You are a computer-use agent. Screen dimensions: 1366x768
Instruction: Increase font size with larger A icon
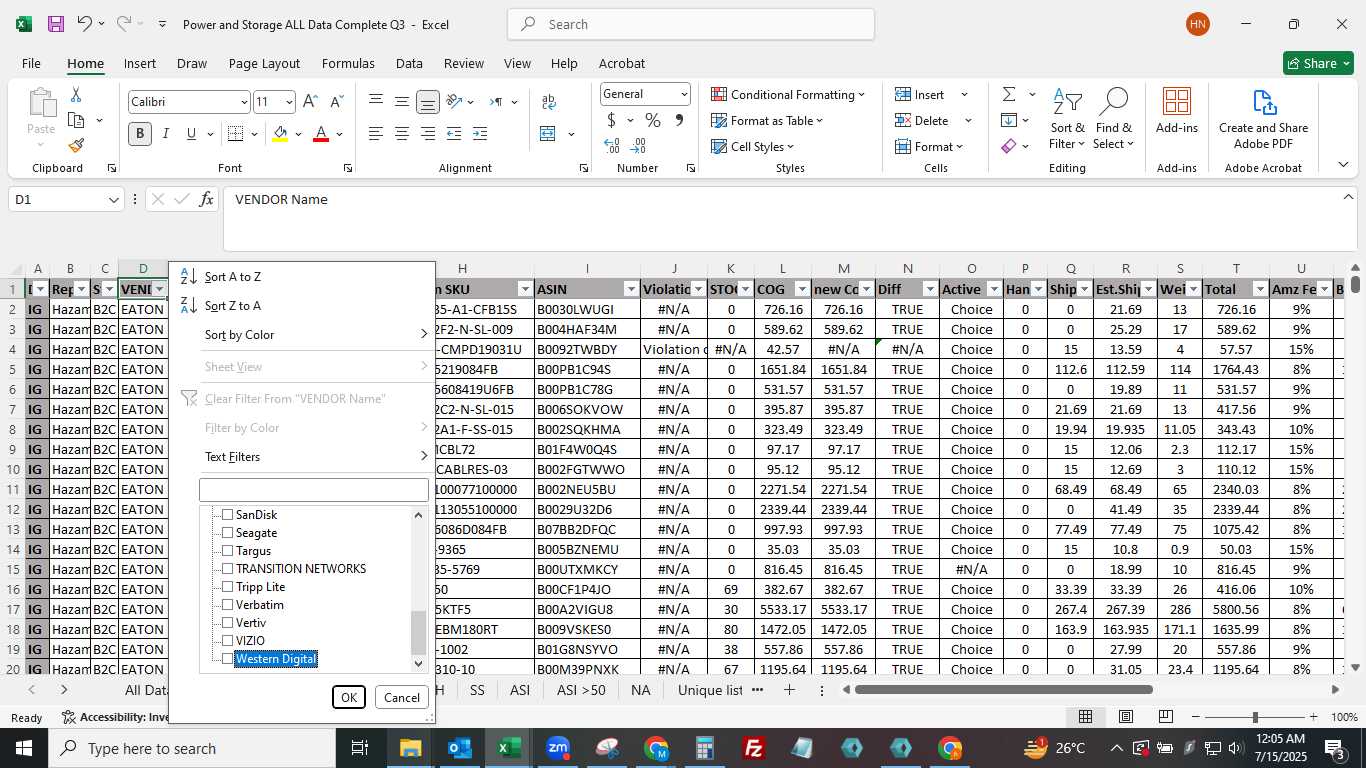pos(310,101)
